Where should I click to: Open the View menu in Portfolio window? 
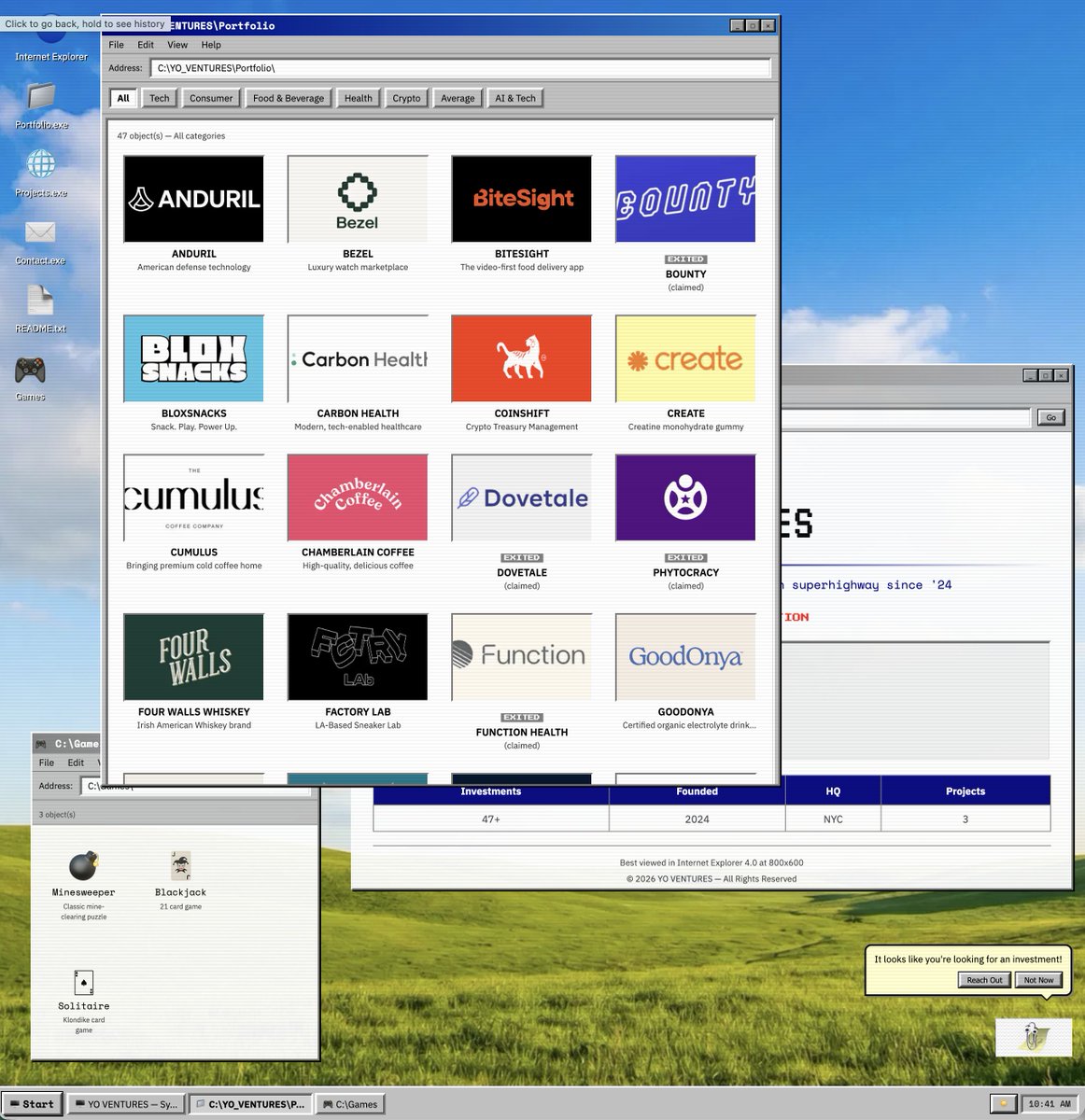coord(177,45)
